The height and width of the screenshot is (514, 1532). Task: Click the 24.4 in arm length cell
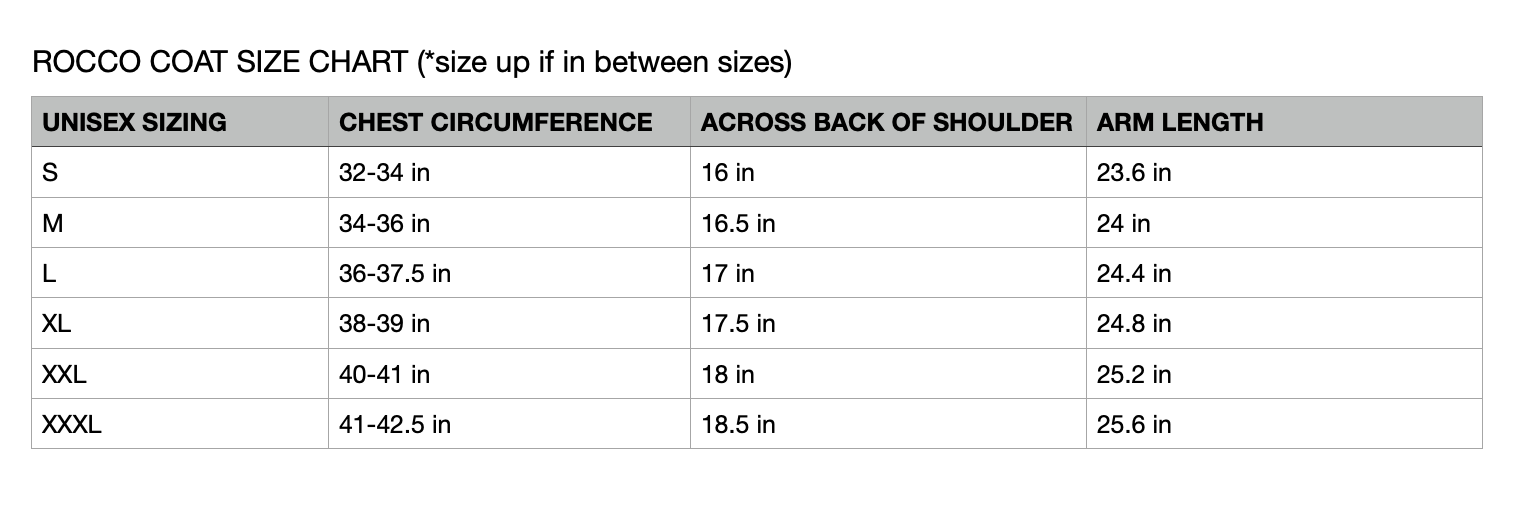pos(1134,274)
